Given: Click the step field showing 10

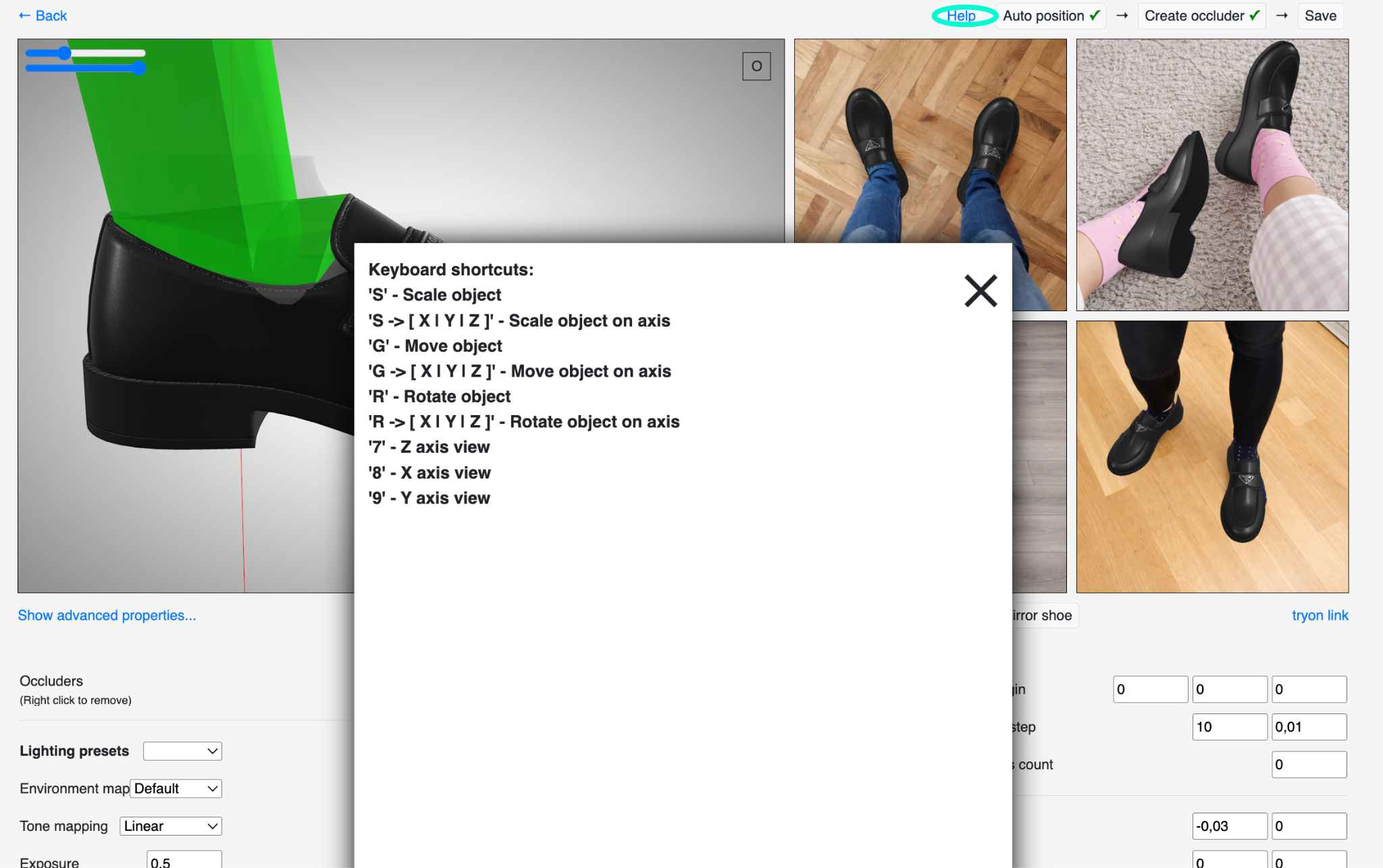Looking at the screenshot, I should click(1229, 727).
